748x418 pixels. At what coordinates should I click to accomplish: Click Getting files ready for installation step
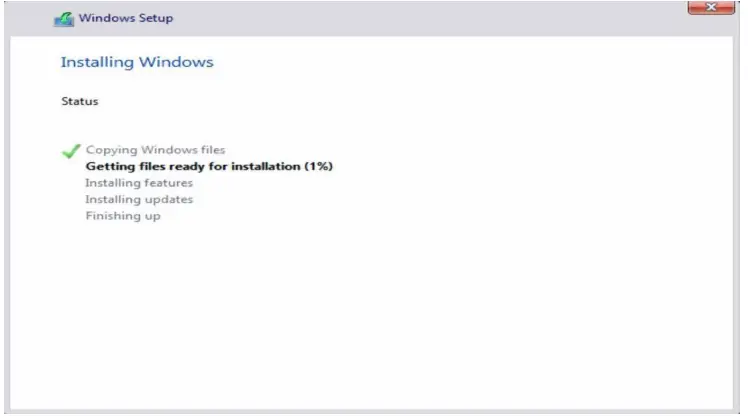click(209, 166)
